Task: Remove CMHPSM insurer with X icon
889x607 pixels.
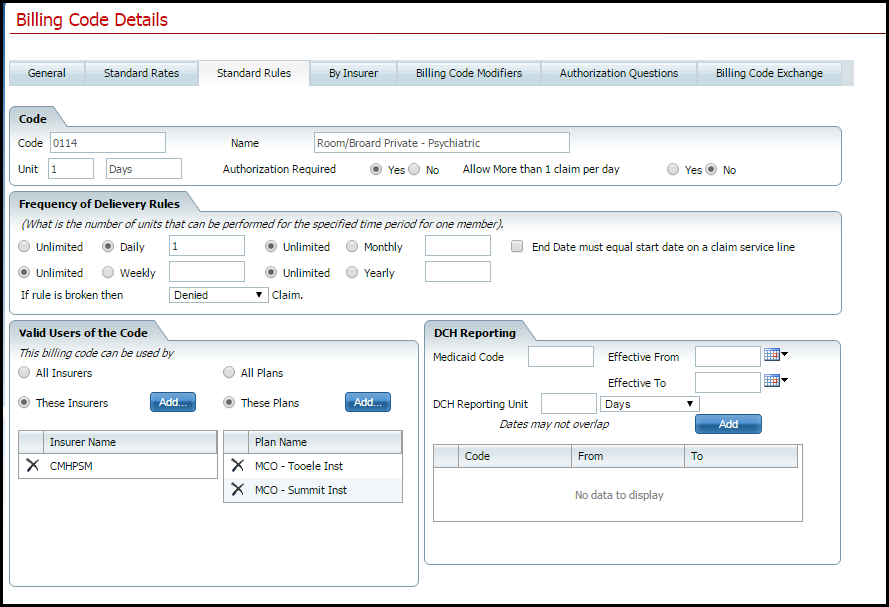Action: coord(33,466)
